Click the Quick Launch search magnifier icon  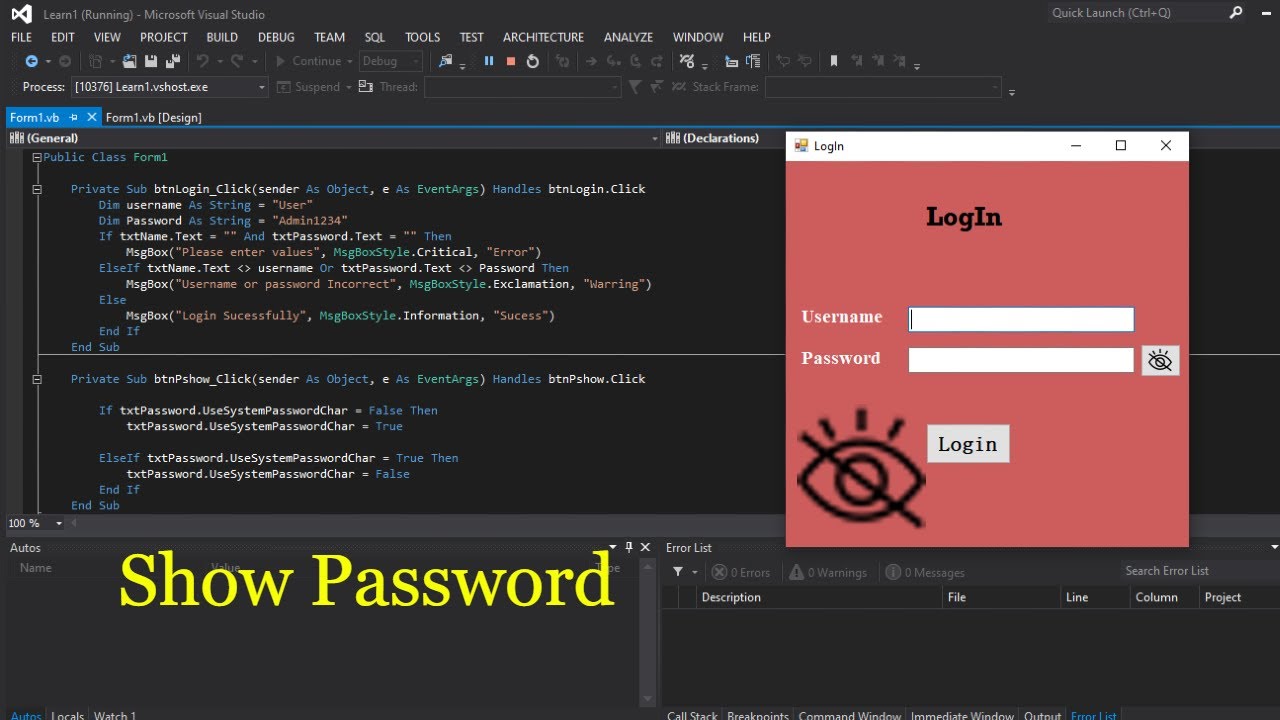pyautogui.click(x=1236, y=13)
